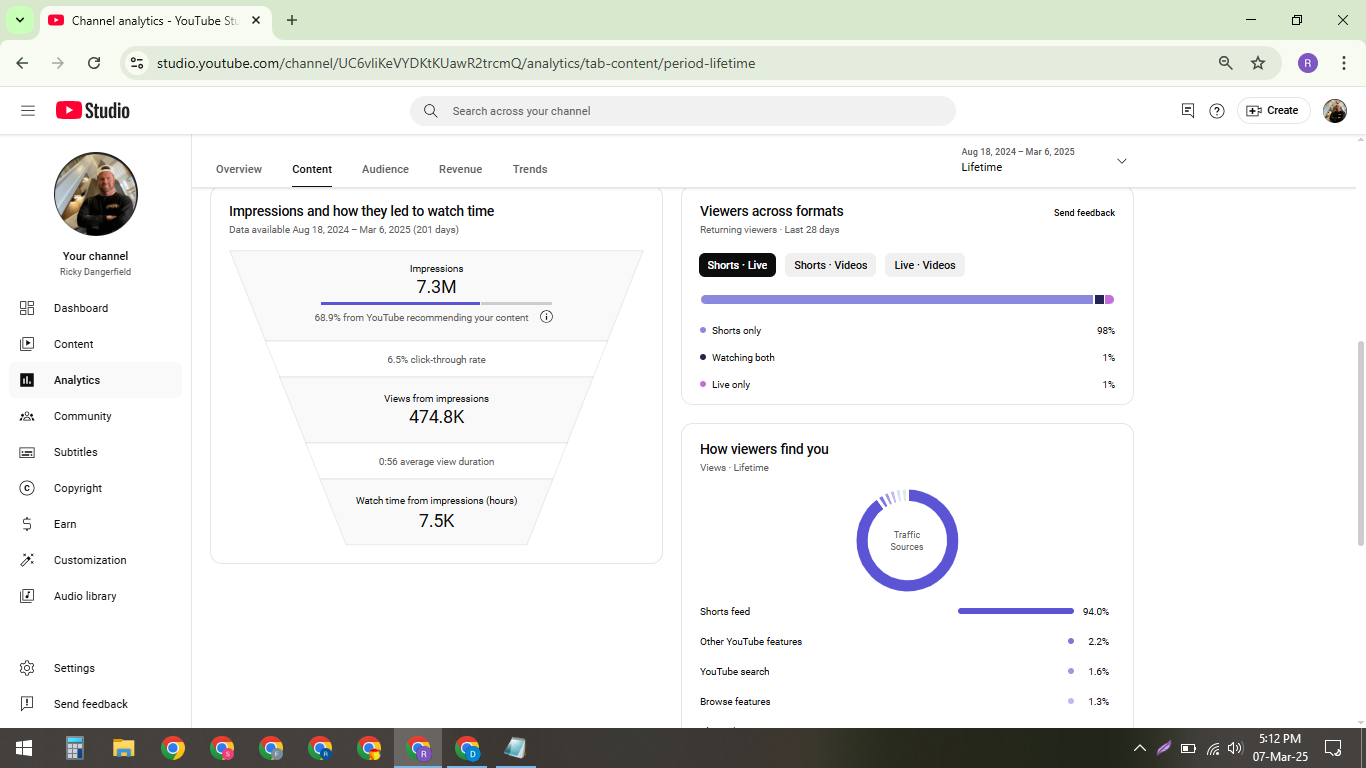Screen dimensions: 1366x768
Task: Switch to the Audience tab
Action: click(385, 169)
